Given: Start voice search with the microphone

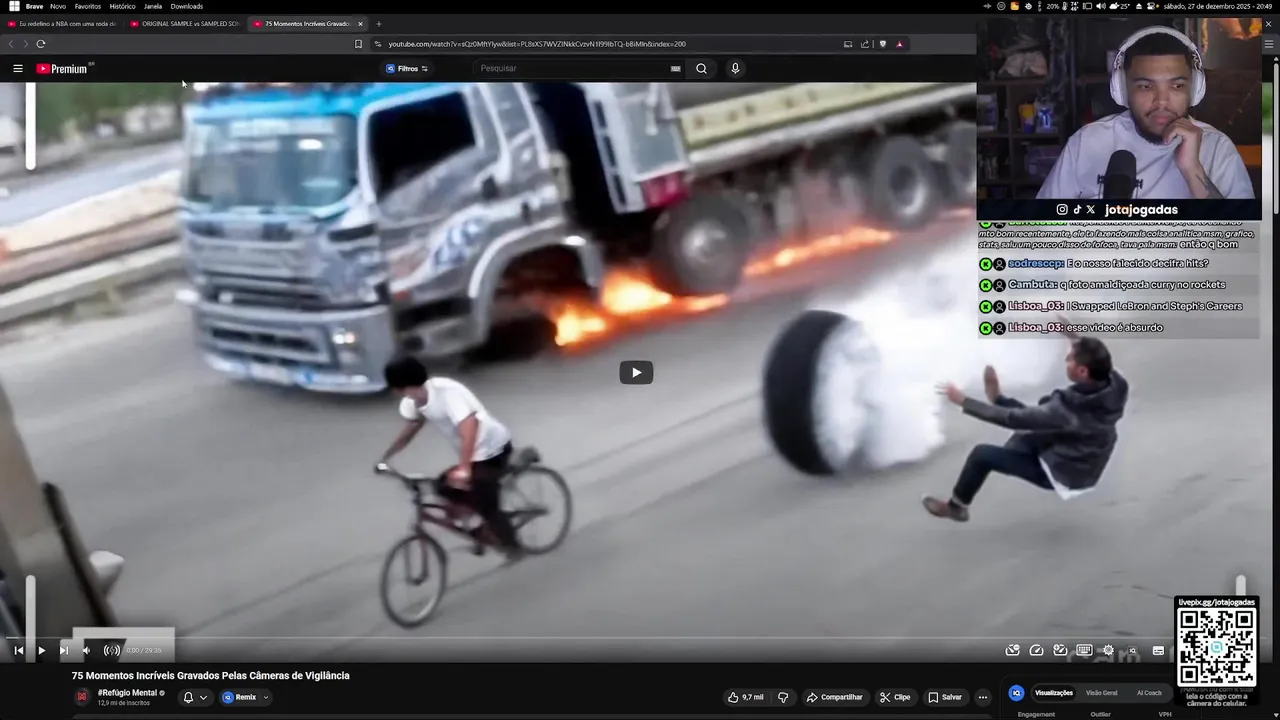Looking at the screenshot, I should (735, 69).
